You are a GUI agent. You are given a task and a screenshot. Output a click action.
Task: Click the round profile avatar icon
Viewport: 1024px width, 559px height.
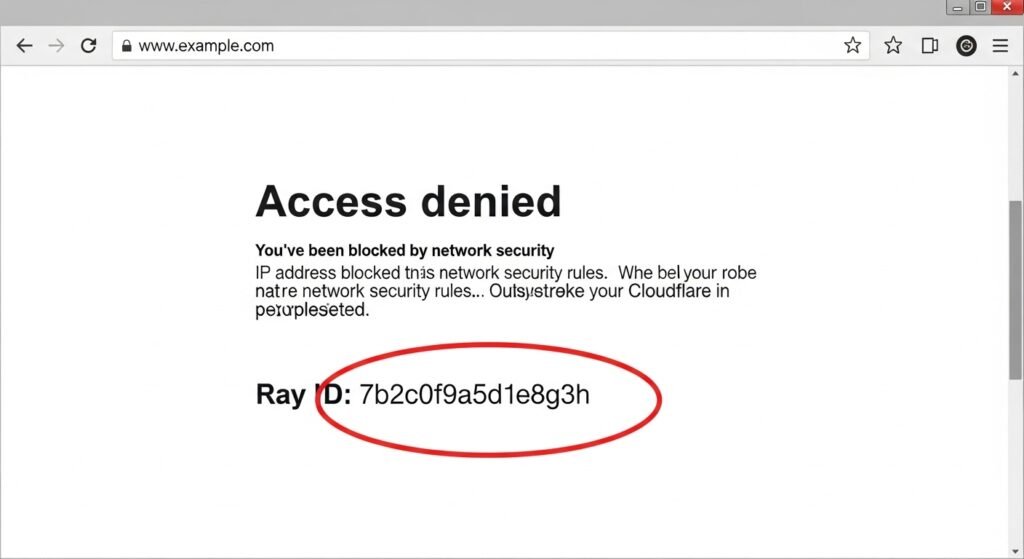pos(966,46)
